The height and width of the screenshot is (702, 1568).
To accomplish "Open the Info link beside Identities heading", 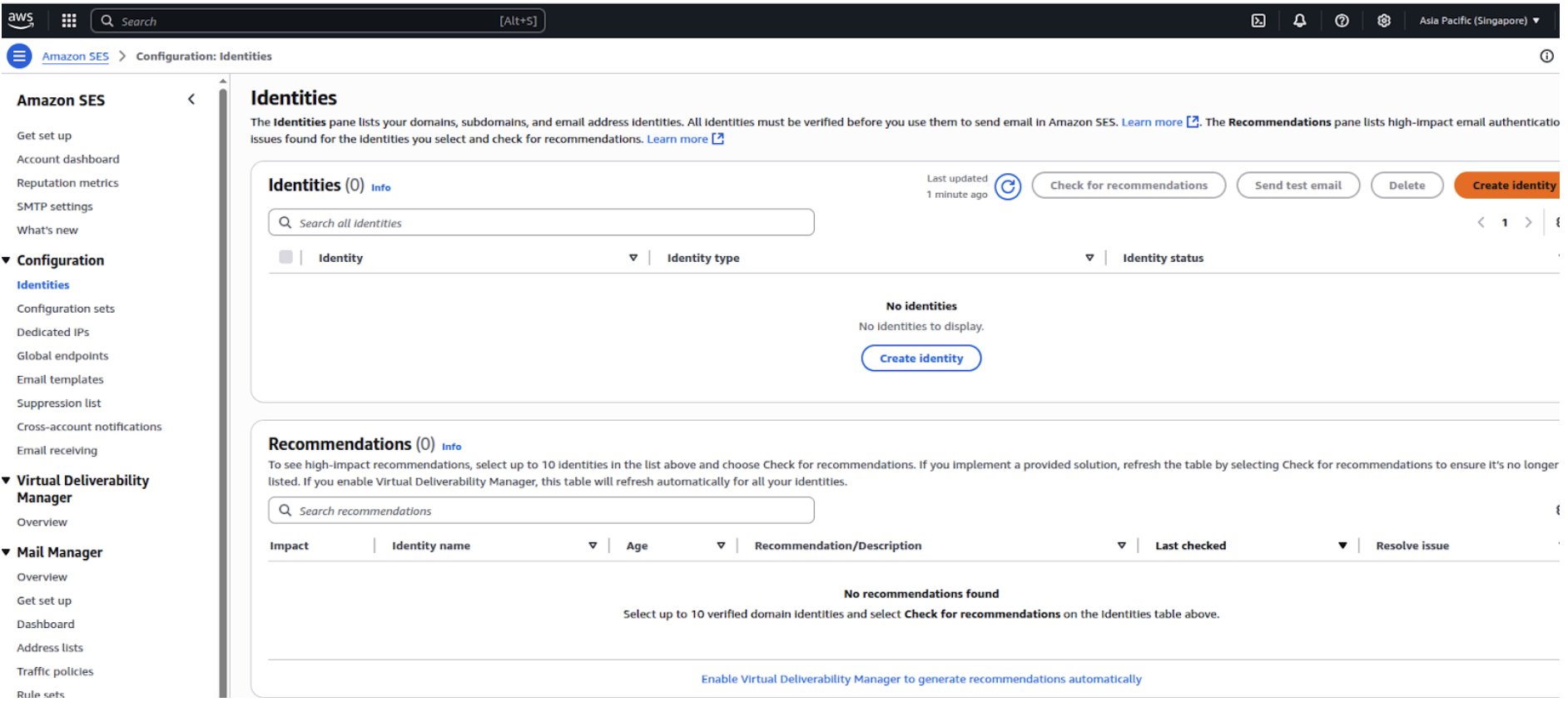I will pyautogui.click(x=380, y=188).
